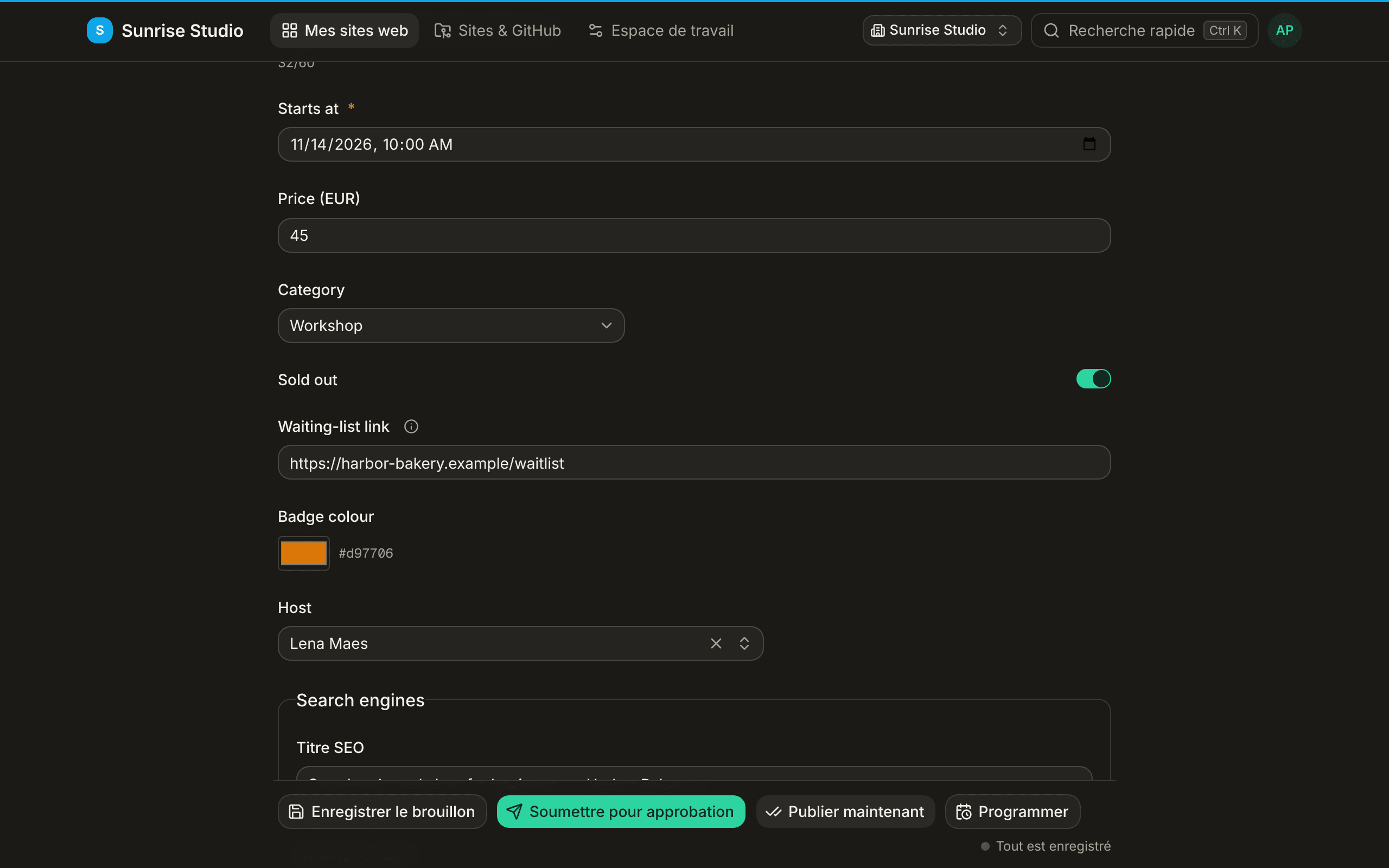
Task: Click the Ctrl K shortcut badge
Action: point(1225,30)
